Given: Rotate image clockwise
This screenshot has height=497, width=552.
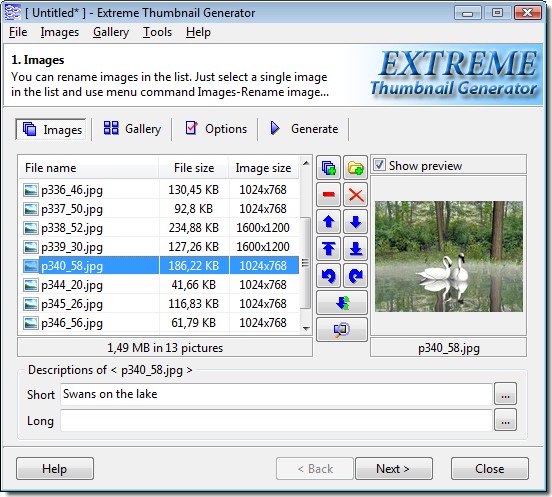Looking at the screenshot, I should point(356,276).
